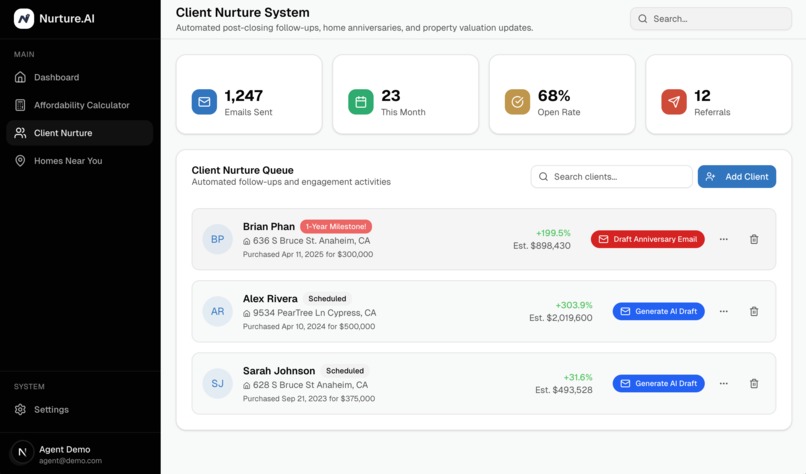
Task: Click the Agent Demo avatar icon
Action: tap(22, 452)
